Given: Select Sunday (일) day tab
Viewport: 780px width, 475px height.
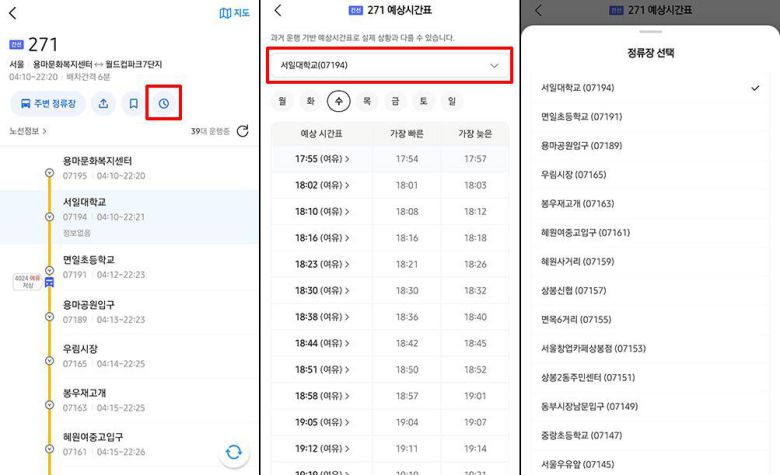Looking at the screenshot, I should tap(452, 101).
